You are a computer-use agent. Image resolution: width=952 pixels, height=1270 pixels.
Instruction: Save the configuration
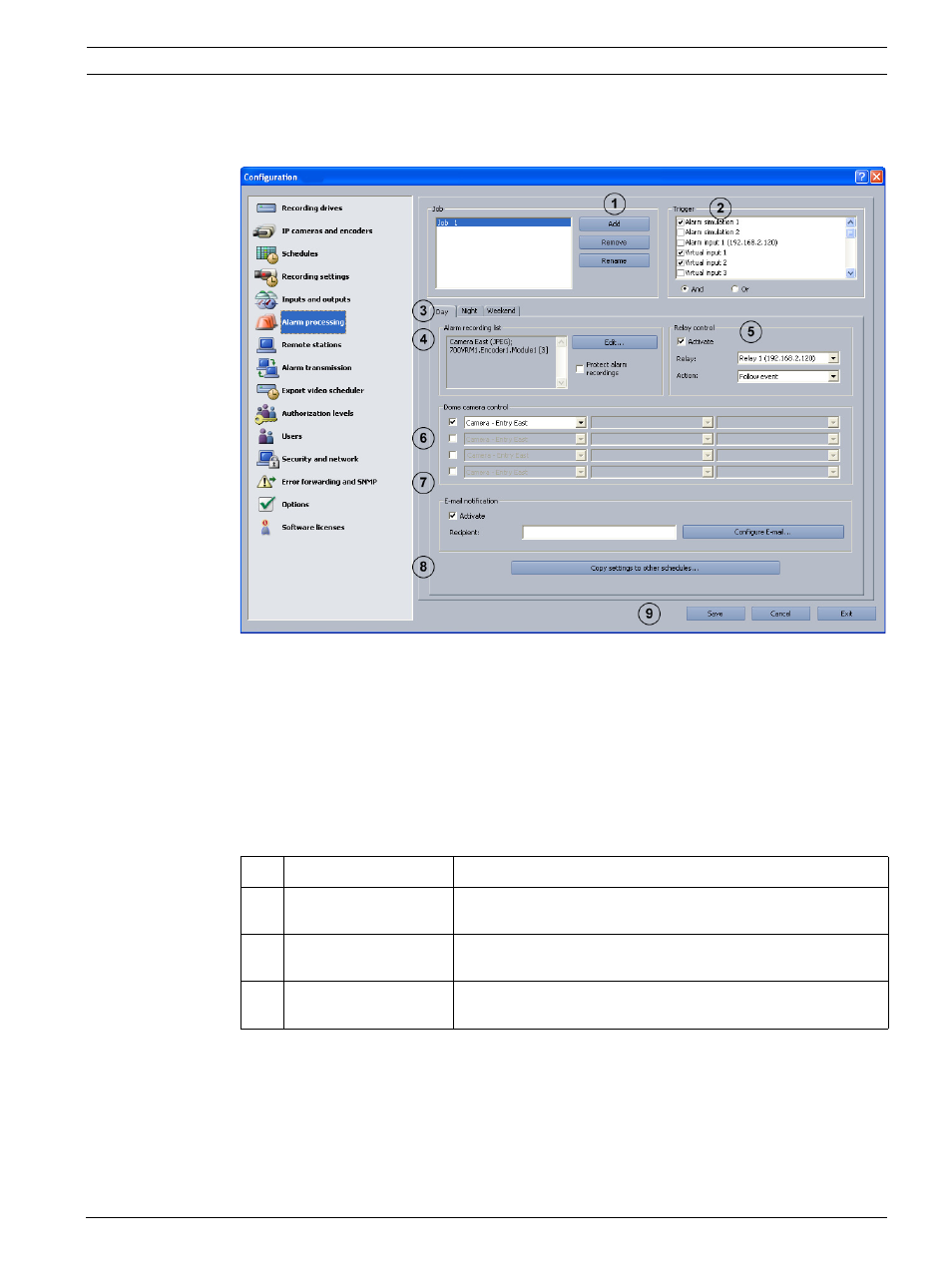(x=715, y=615)
